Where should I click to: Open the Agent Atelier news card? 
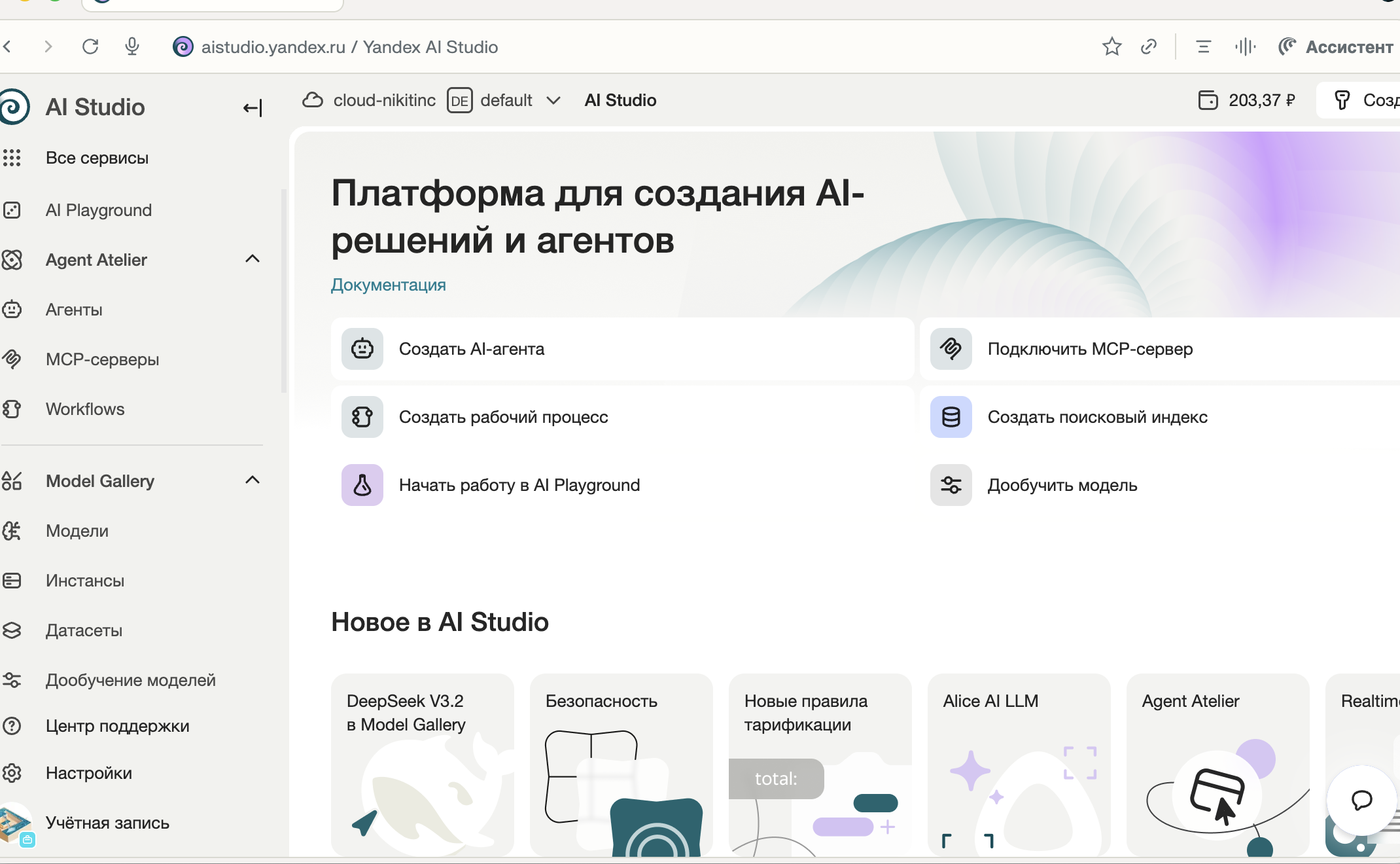[1218, 765]
